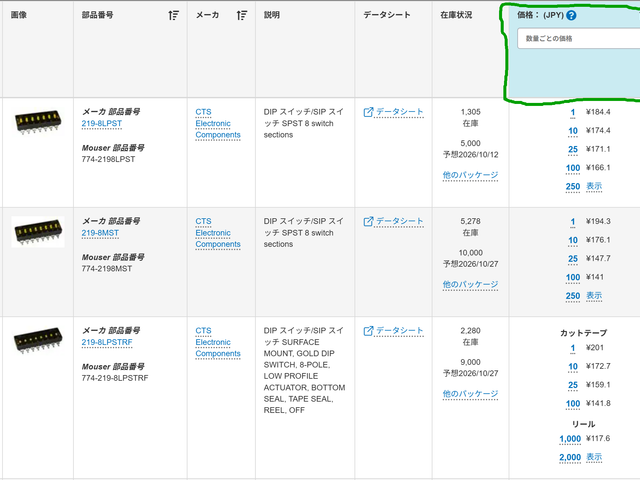Click the 1,305 在庫 stock text

(470, 118)
